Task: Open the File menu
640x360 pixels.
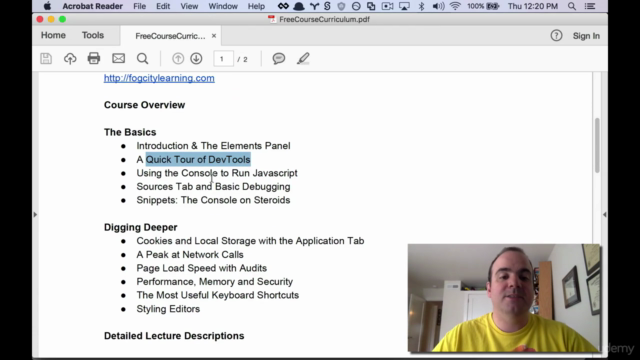Action: pyautogui.click(x=139, y=6)
